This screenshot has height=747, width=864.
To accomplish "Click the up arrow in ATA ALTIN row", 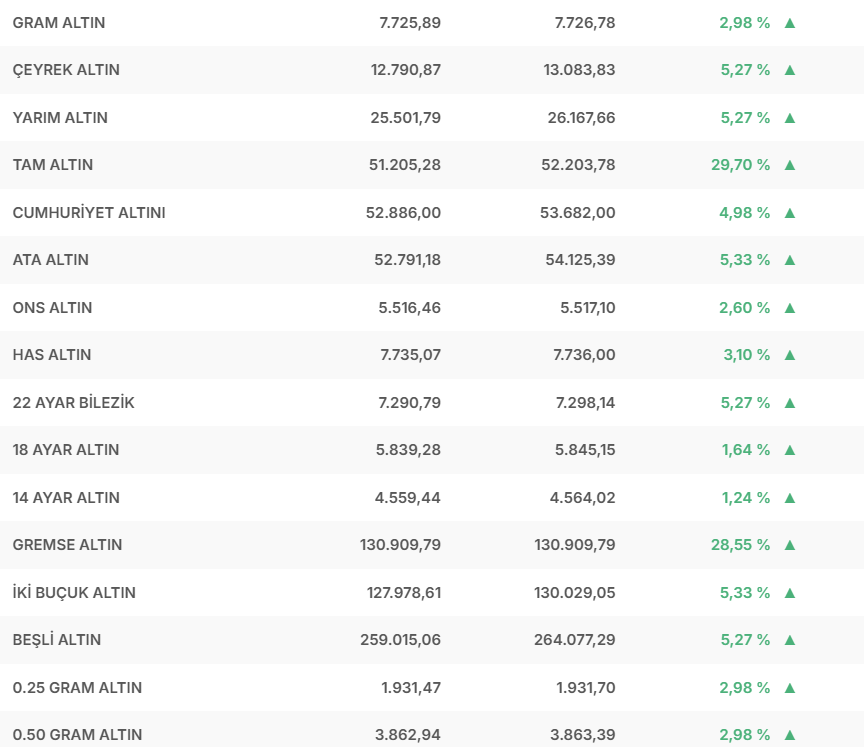I will (x=789, y=260).
